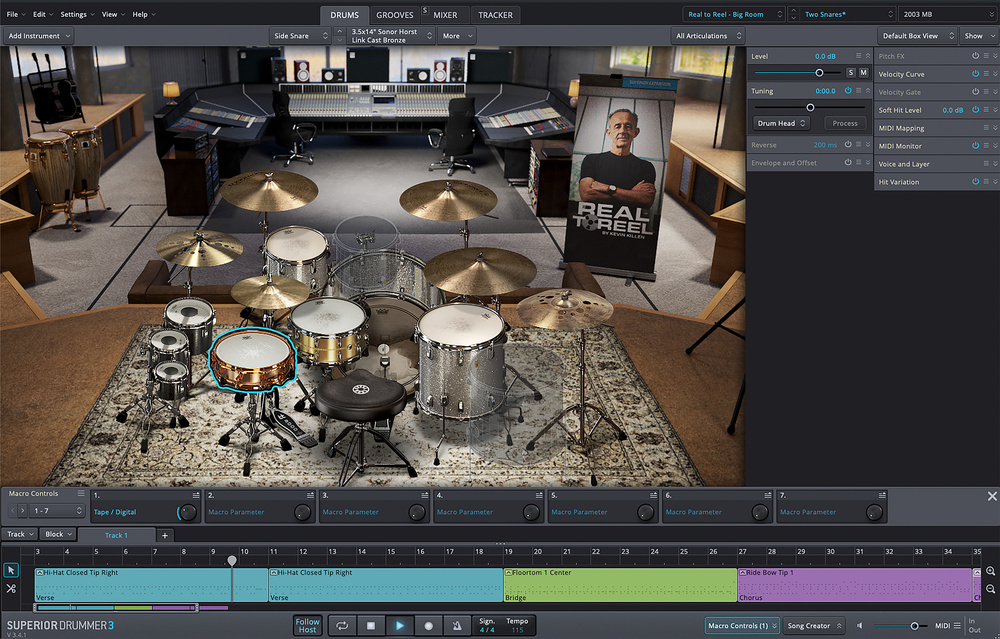Select the scissors cut tool
Screen dimensions: 1000x639
point(11,589)
